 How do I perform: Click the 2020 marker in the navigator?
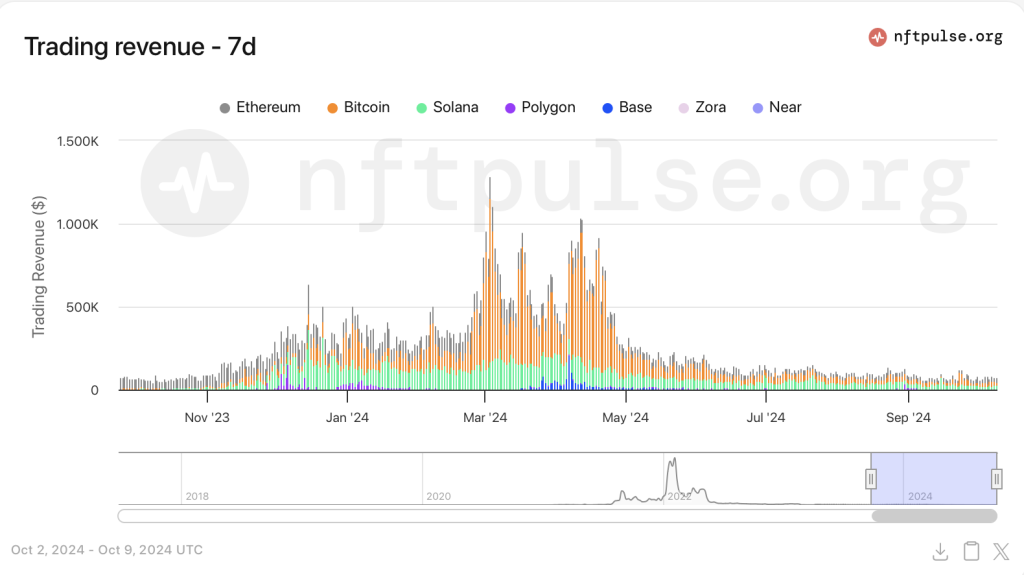pos(438,497)
